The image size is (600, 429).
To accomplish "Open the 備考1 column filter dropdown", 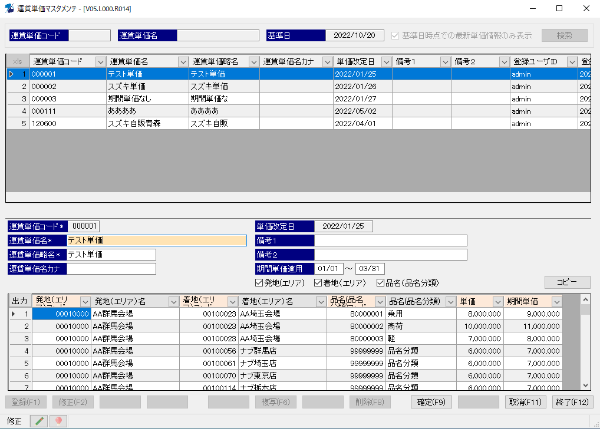I will click(445, 62).
